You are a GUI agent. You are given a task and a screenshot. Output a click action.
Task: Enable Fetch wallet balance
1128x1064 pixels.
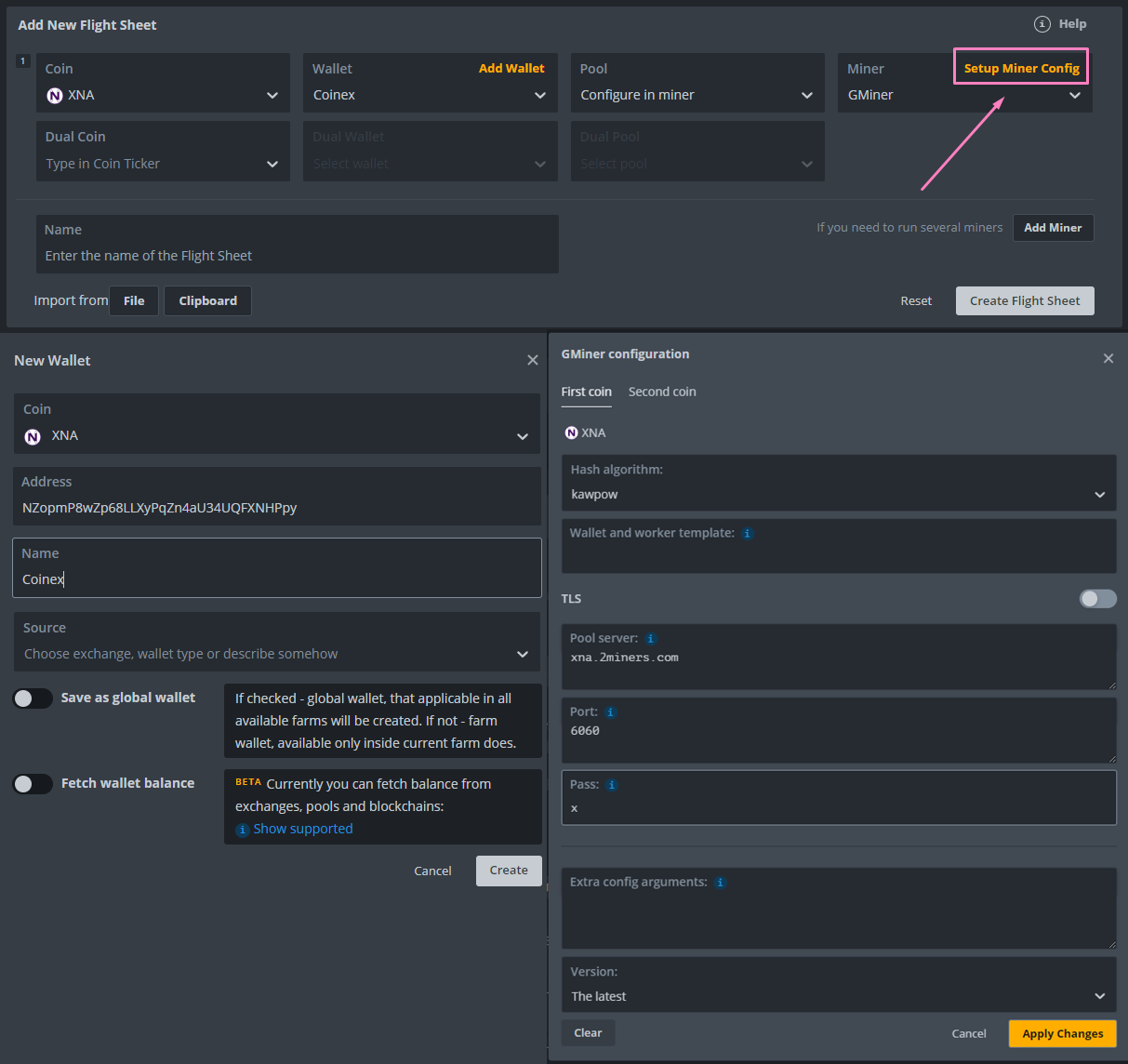click(x=33, y=783)
